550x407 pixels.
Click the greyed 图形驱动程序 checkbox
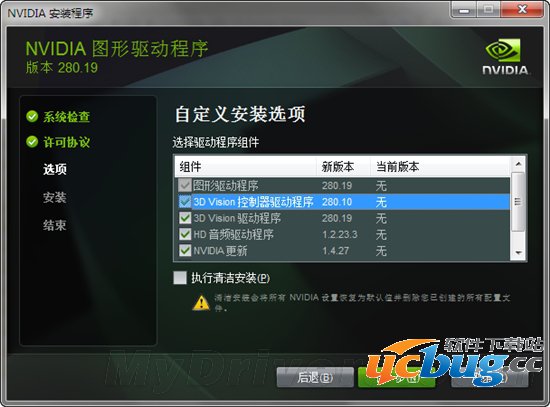click(x=185, y=185)
